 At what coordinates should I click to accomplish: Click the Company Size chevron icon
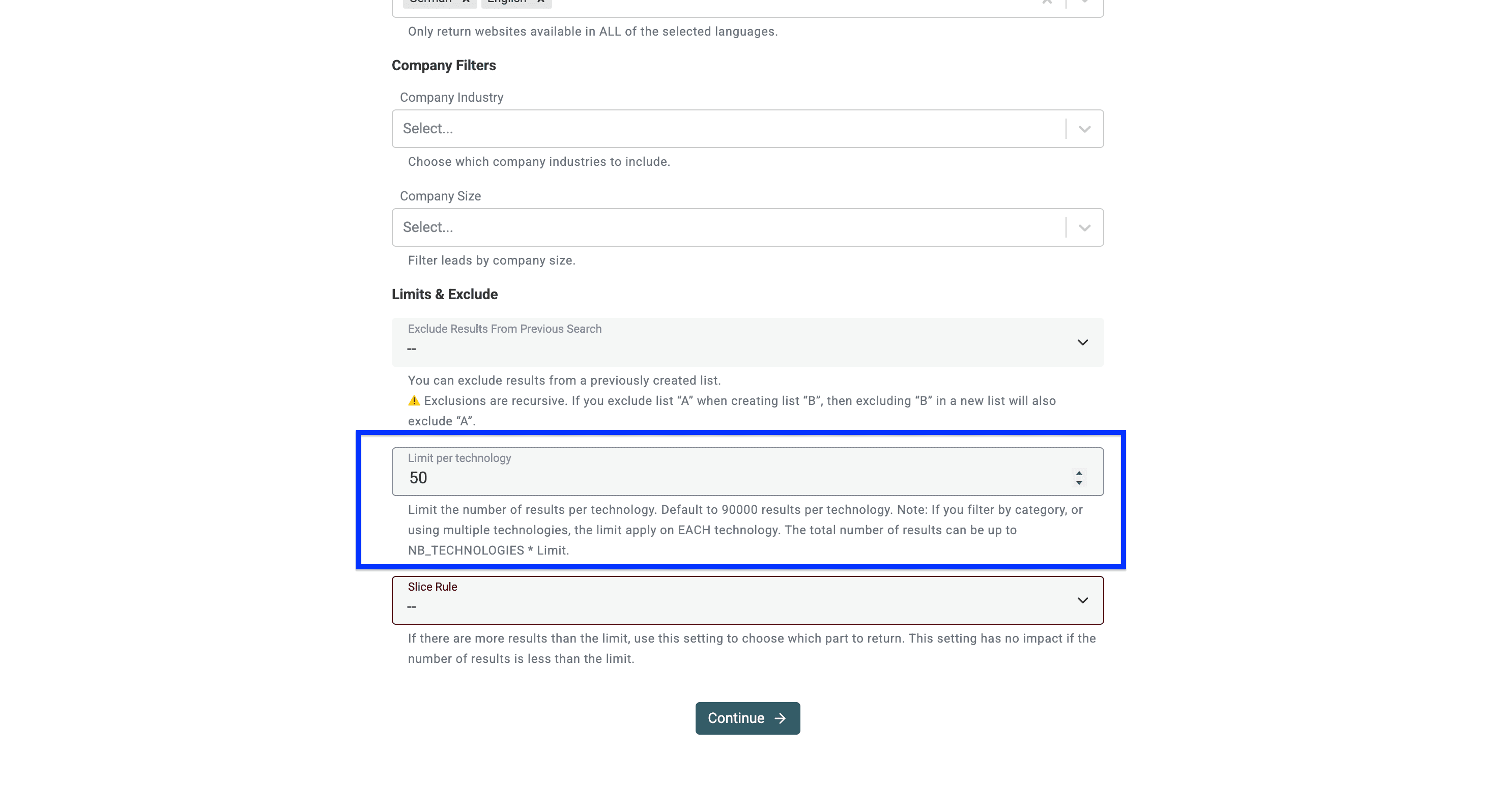pos(1084,227)
